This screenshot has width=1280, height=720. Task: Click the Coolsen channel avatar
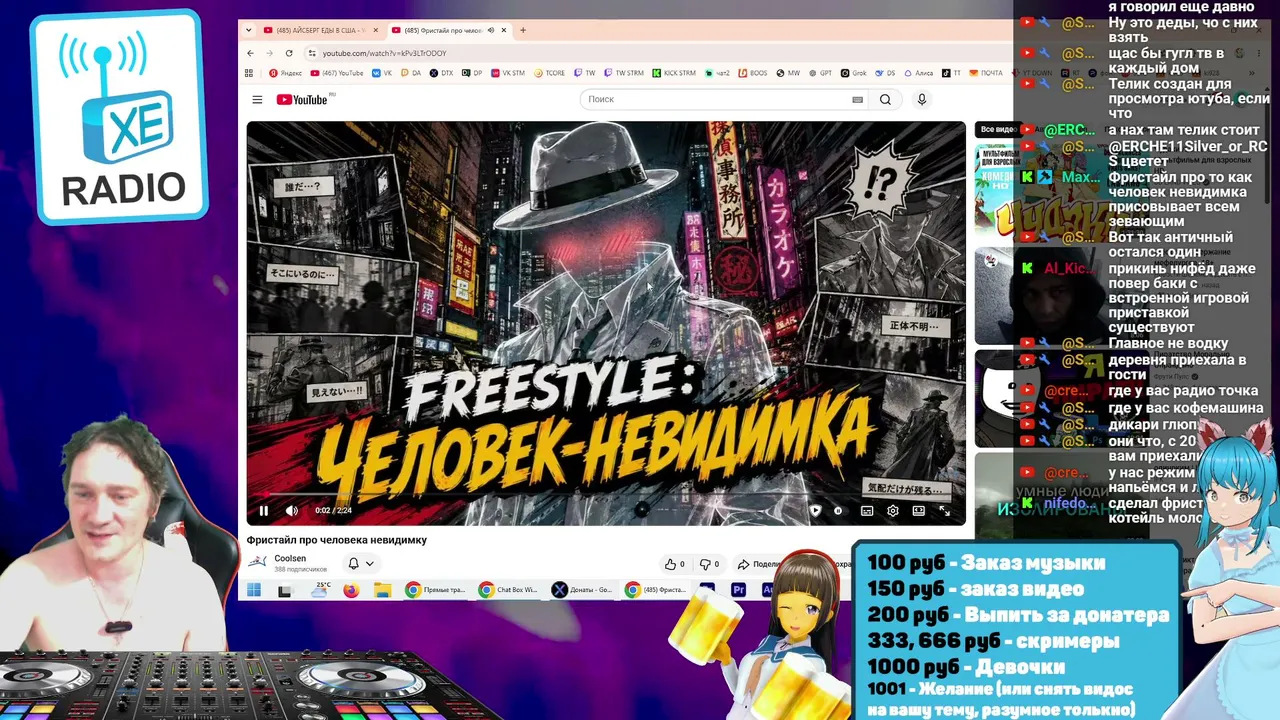tap(257, 561)
